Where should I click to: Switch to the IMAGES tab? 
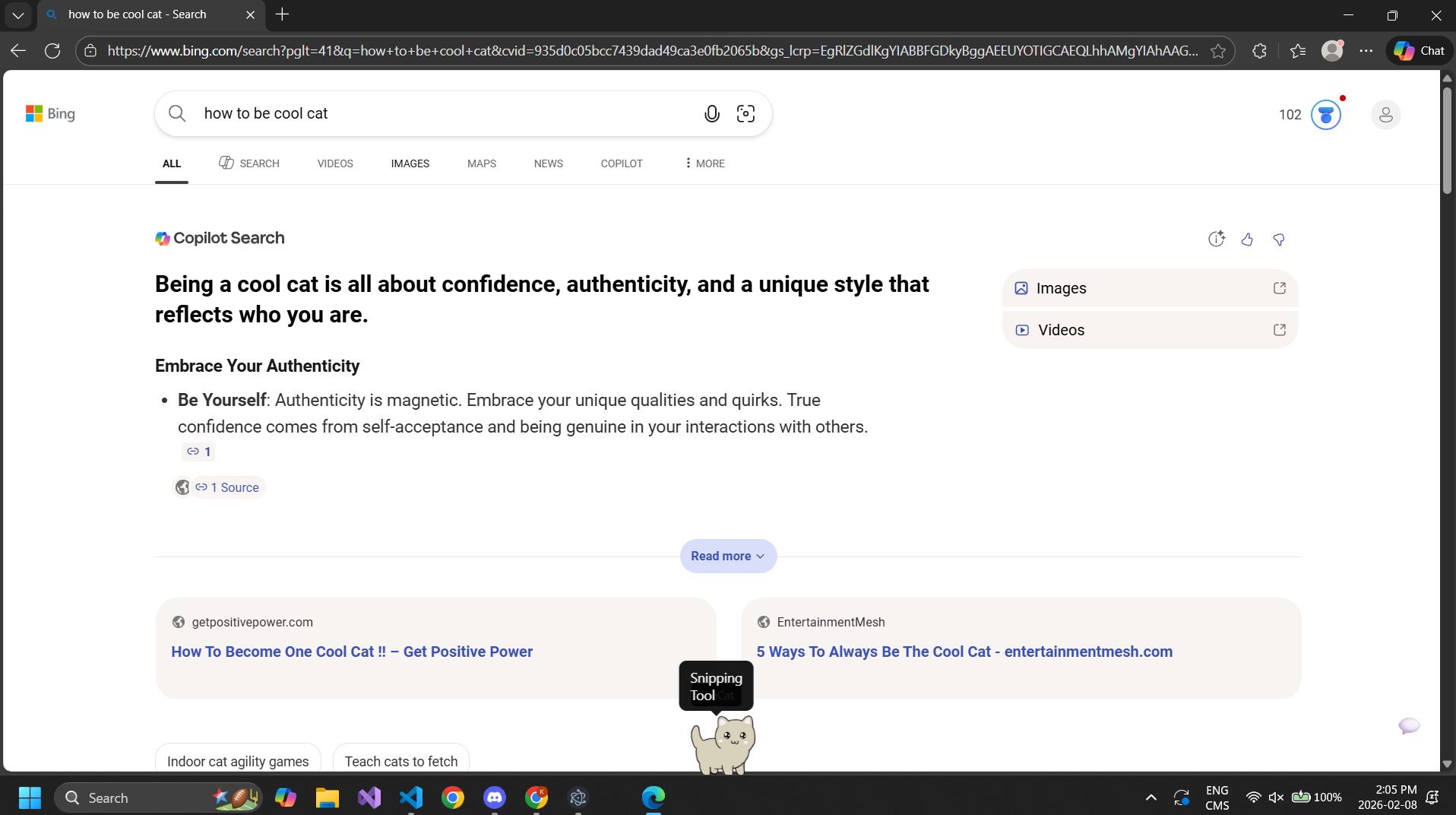(x=410, y=163)
